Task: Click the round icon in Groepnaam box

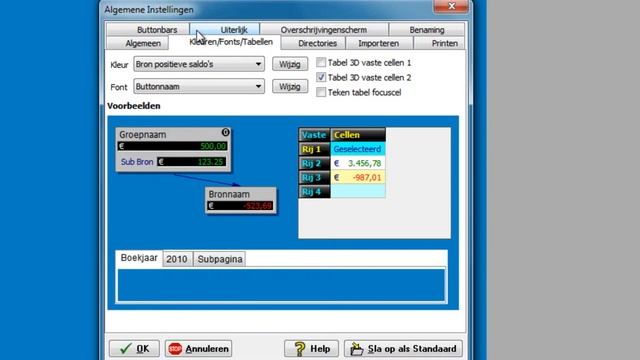Action: [x=225, y=132]
